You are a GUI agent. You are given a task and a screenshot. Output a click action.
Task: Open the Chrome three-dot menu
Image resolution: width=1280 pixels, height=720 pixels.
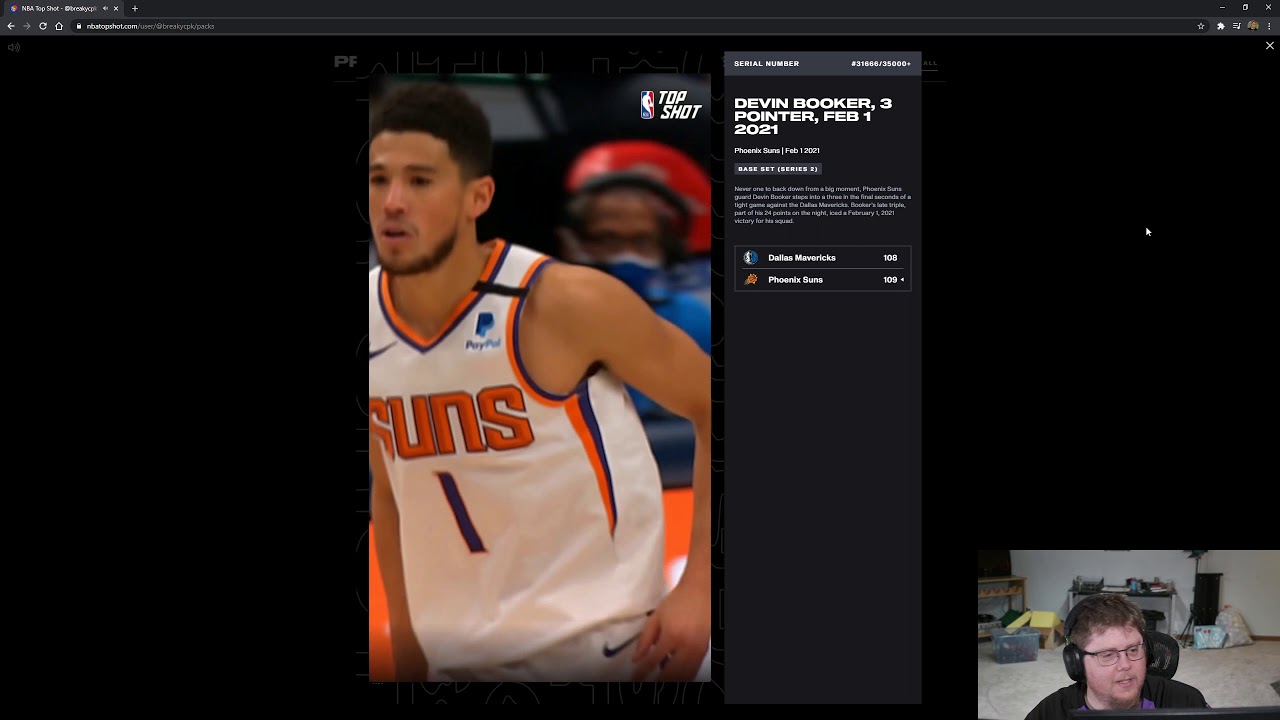[1269, 26]
